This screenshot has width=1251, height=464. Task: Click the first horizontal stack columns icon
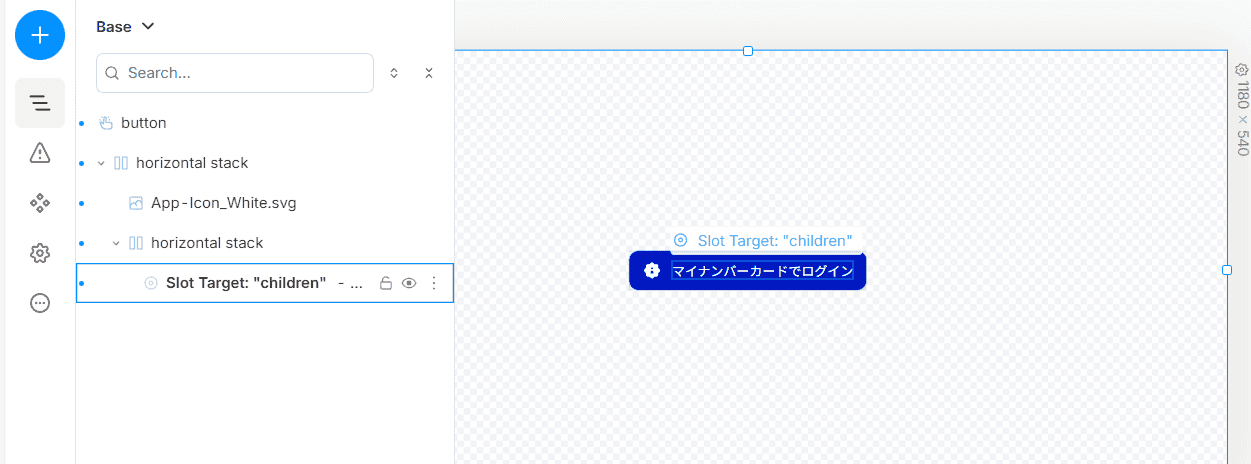[x=121, y=163]
